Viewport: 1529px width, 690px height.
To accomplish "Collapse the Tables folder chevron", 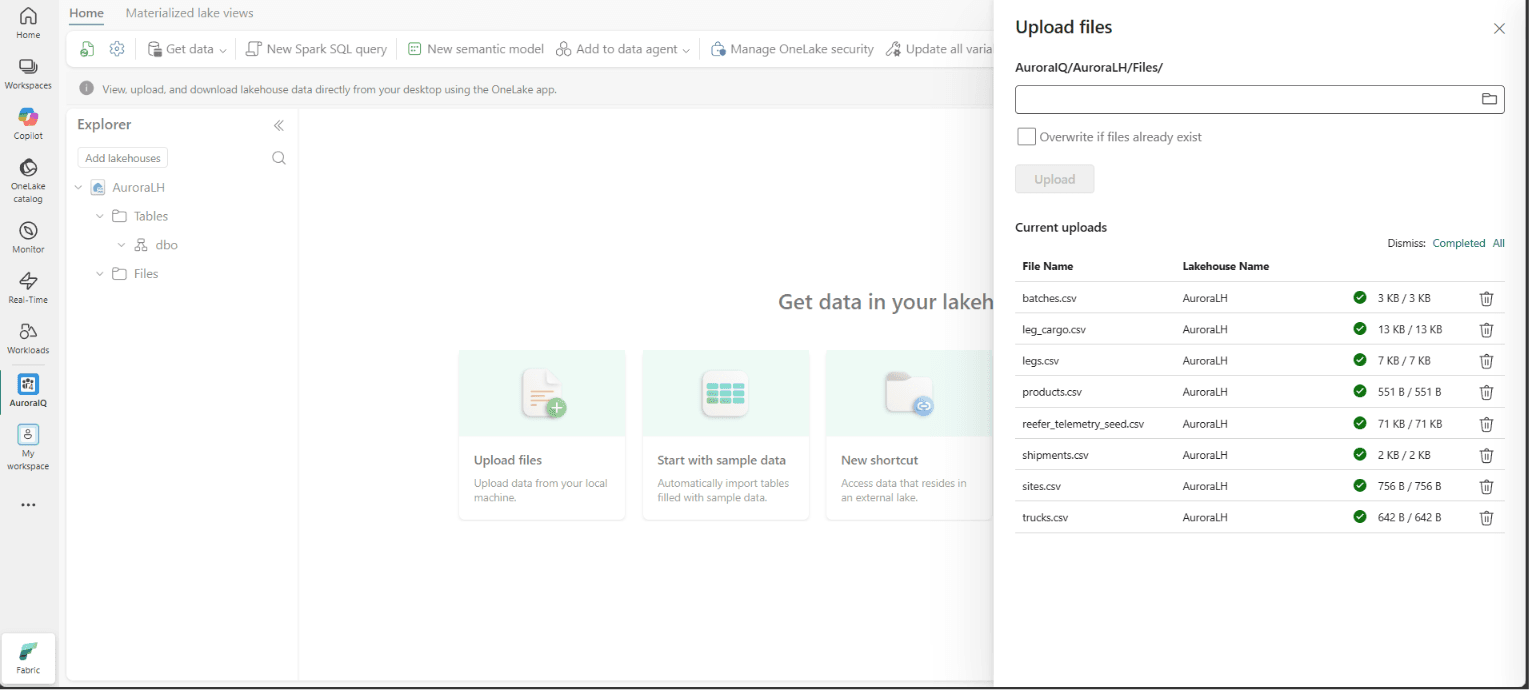I will point(100,216).
